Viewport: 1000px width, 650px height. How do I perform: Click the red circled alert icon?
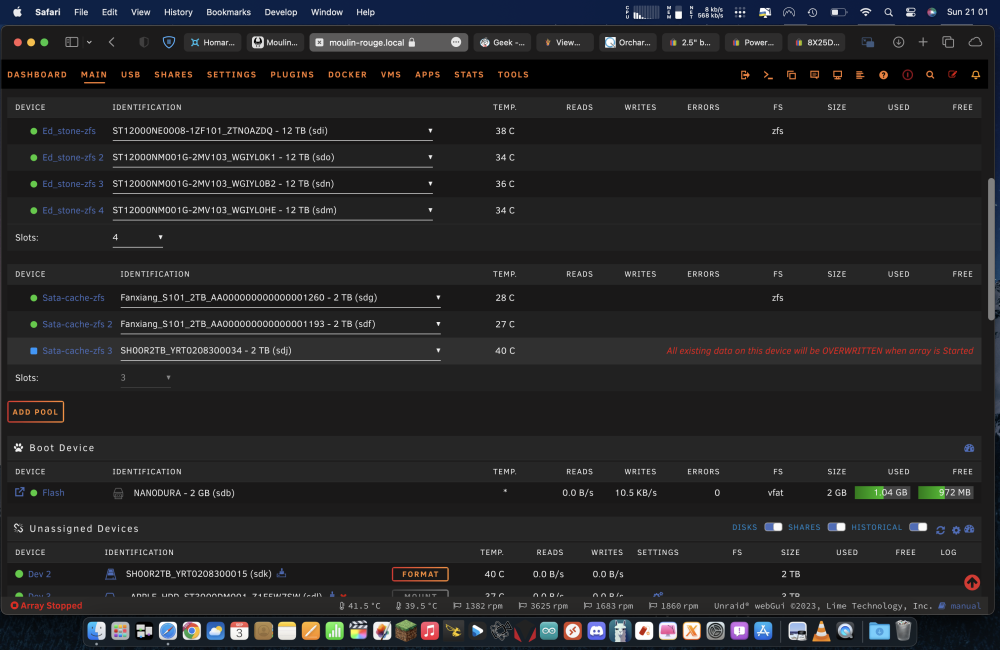click(908, 75)
